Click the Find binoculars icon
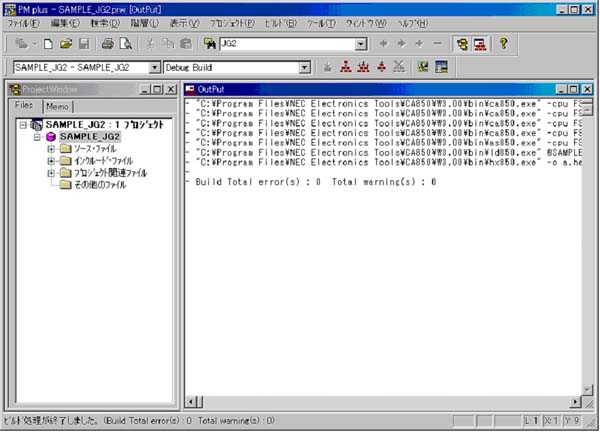Image resolution: width=600 pixels, height=432 pixels. point(210,44)
